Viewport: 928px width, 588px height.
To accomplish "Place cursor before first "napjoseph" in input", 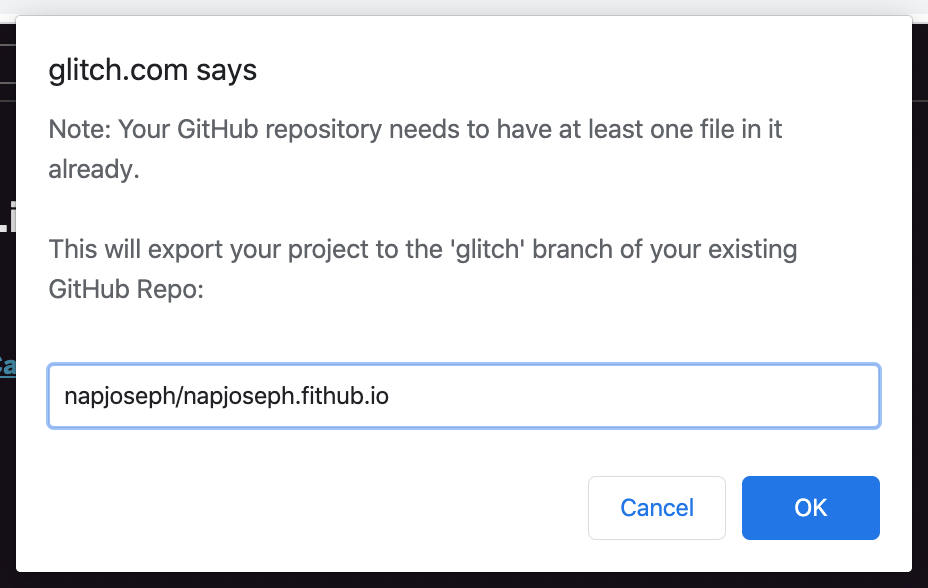I will [x=64, y=396].
